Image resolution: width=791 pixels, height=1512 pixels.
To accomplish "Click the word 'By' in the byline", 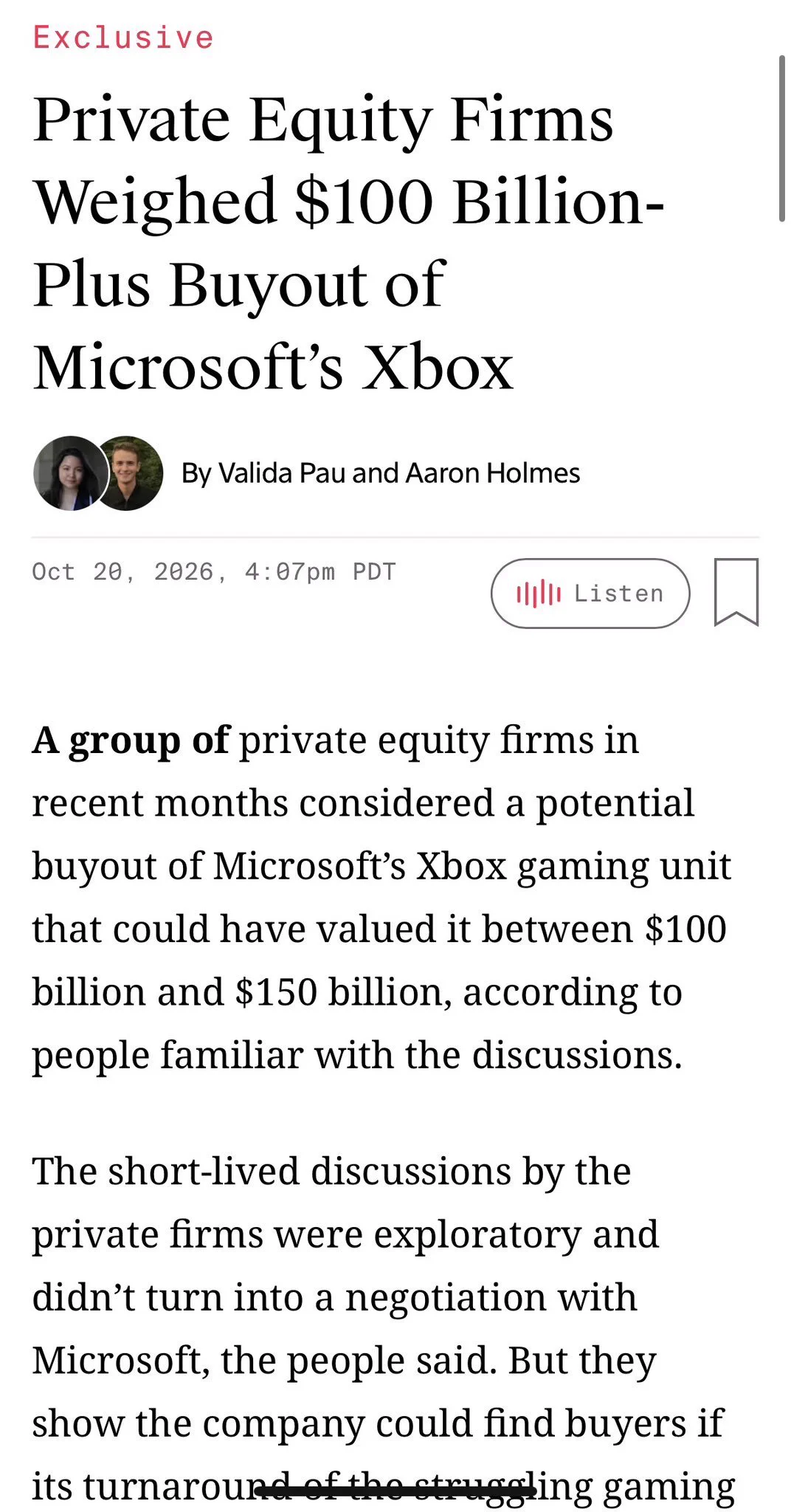I will click(x=196, y=474).
